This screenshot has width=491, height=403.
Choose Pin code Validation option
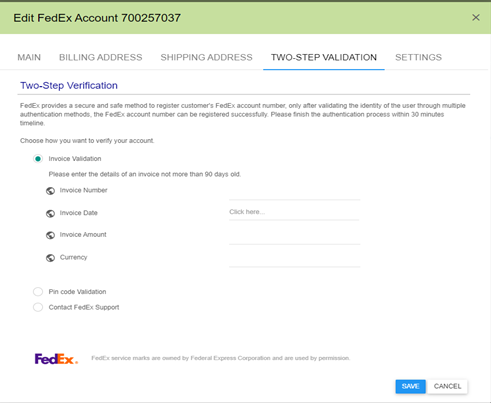coord(38,292)
